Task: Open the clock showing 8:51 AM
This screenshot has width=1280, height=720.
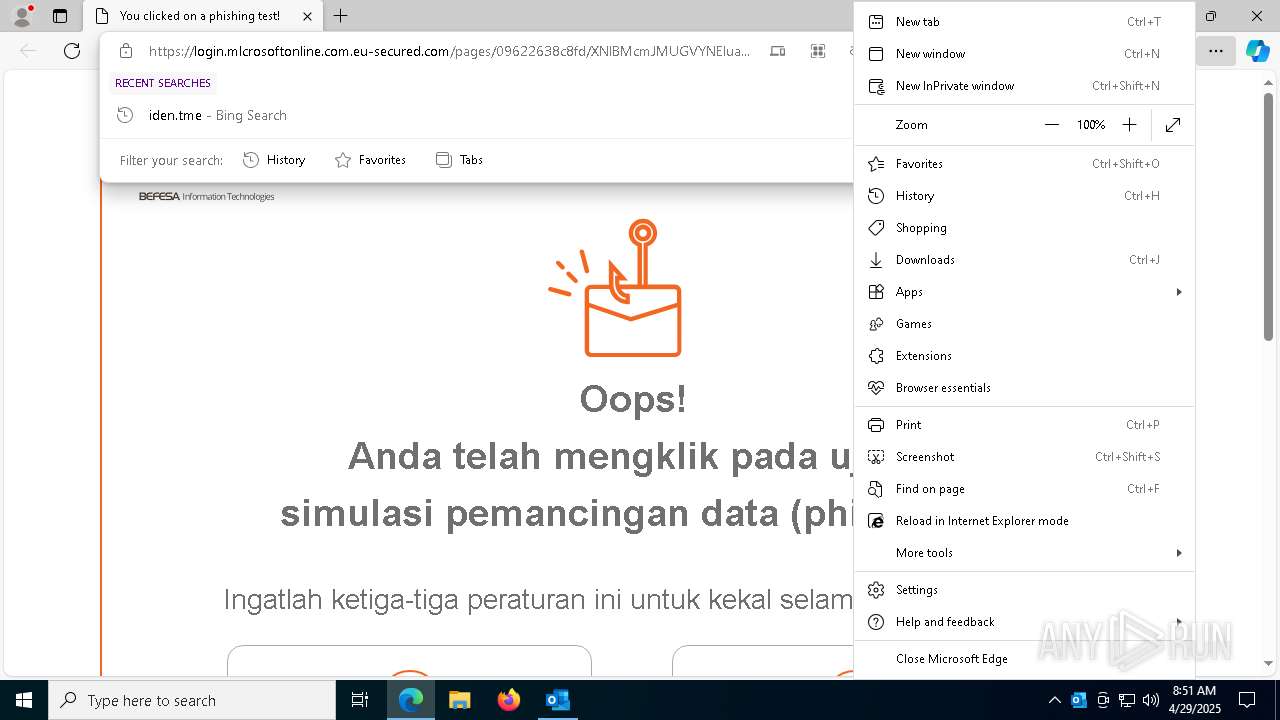Action: tap(1194, 700)
